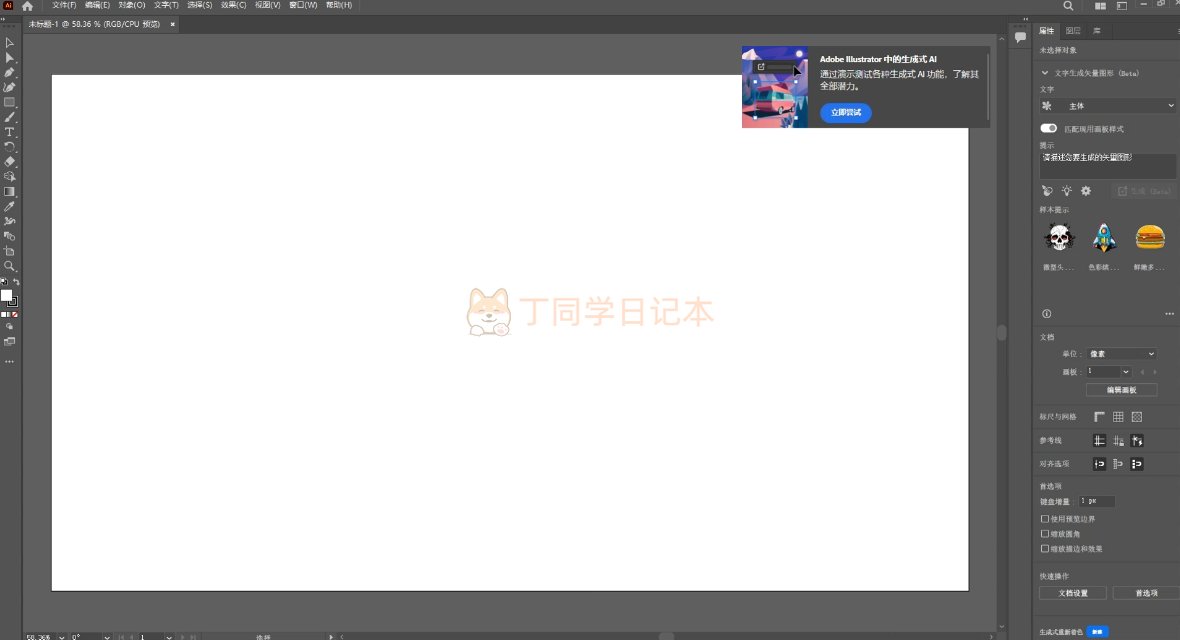
Task: Select the Shape Builder tool
Action: coord(9,177)
